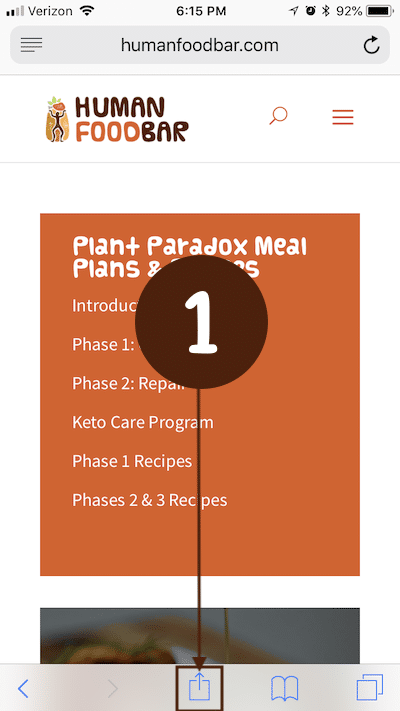Tap the food photo thumbnail
This screenshot has width=400, height=711.
pos(200,636)
